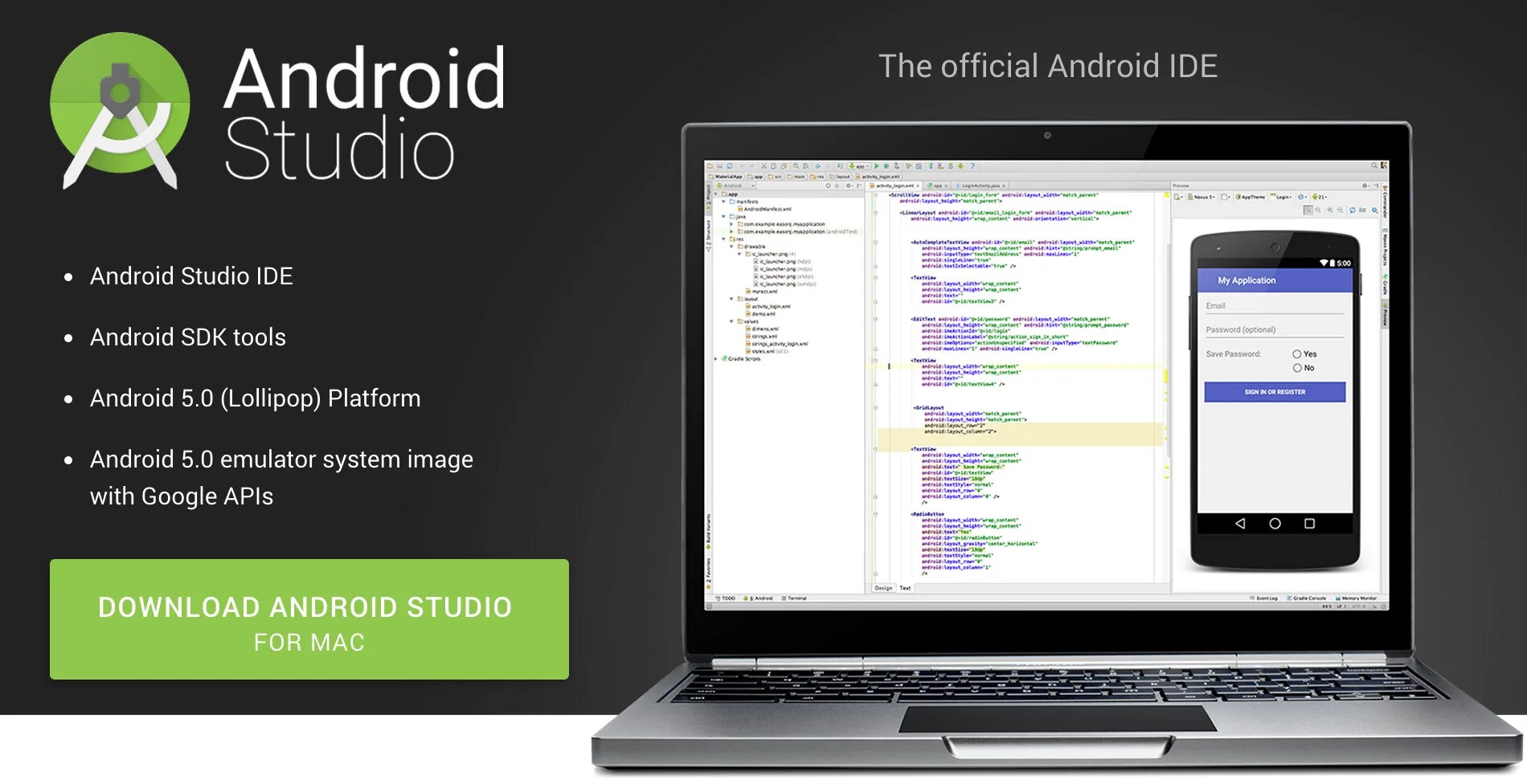
Task: Click phone preview Home circle icon
Action: point(1275,524)
